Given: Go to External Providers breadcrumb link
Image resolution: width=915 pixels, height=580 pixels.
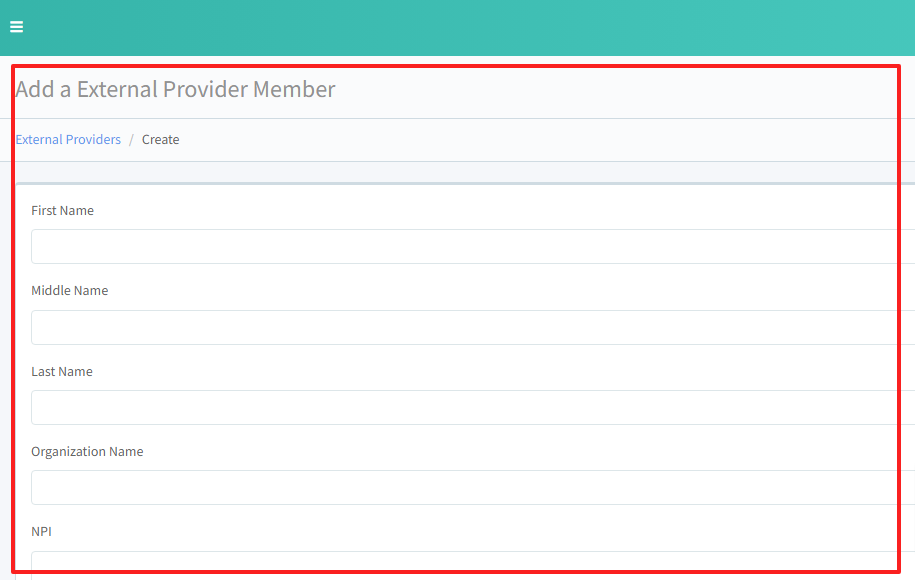Looking at the screenshot, I should 68,140.
